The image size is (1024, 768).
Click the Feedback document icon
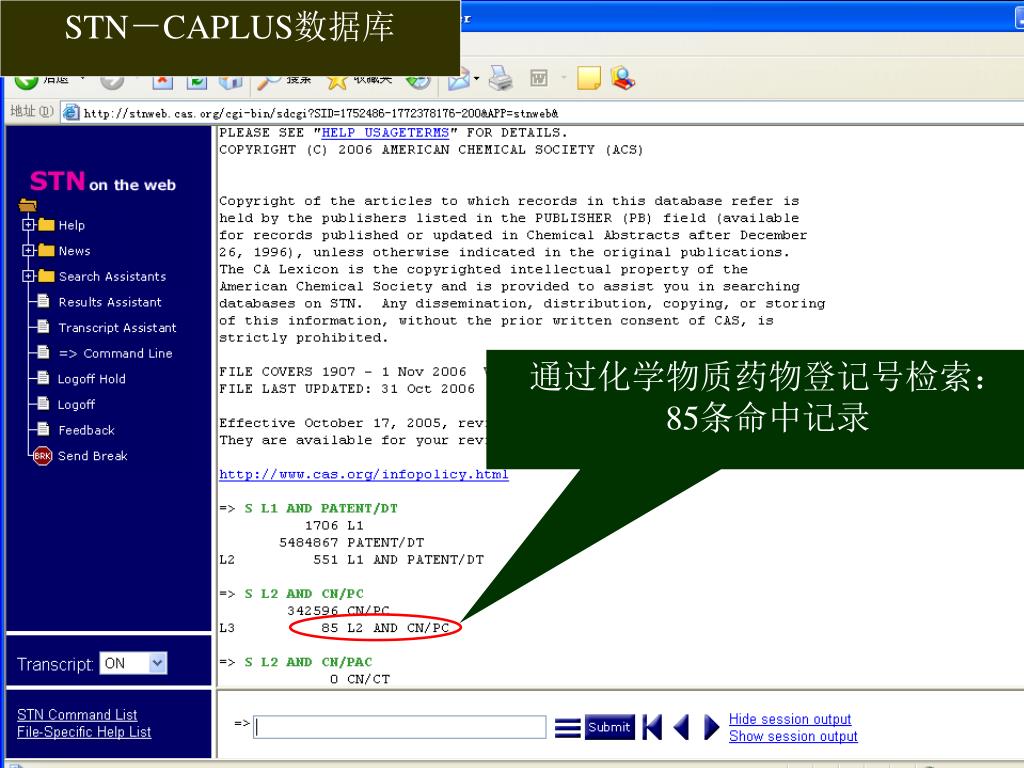point(43,428)
